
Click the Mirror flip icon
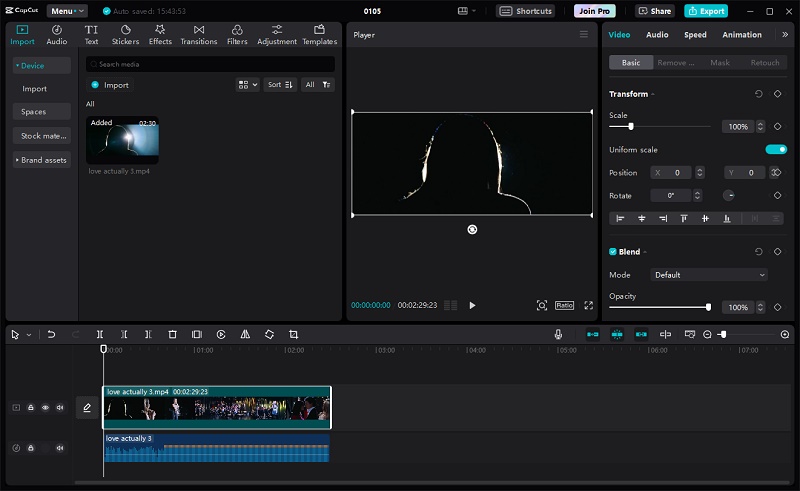245,334
